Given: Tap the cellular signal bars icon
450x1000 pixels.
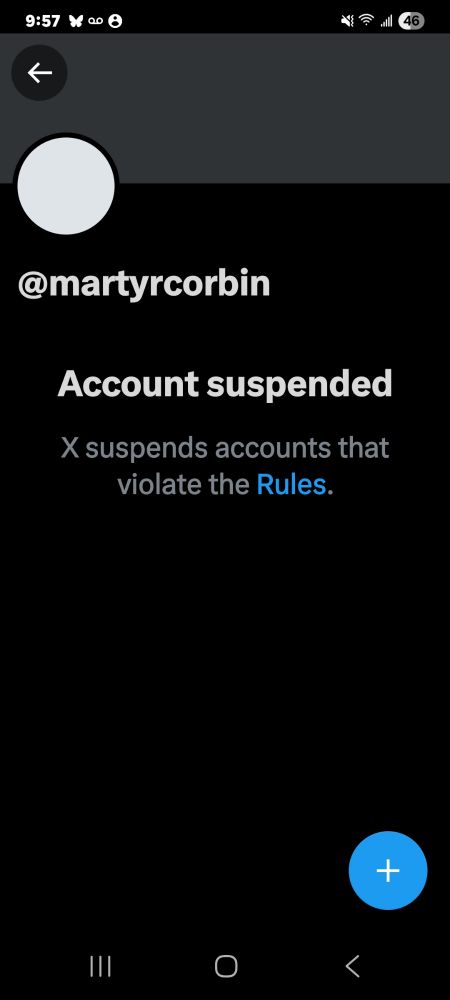Looking at the screenshot, I should 386,22.
